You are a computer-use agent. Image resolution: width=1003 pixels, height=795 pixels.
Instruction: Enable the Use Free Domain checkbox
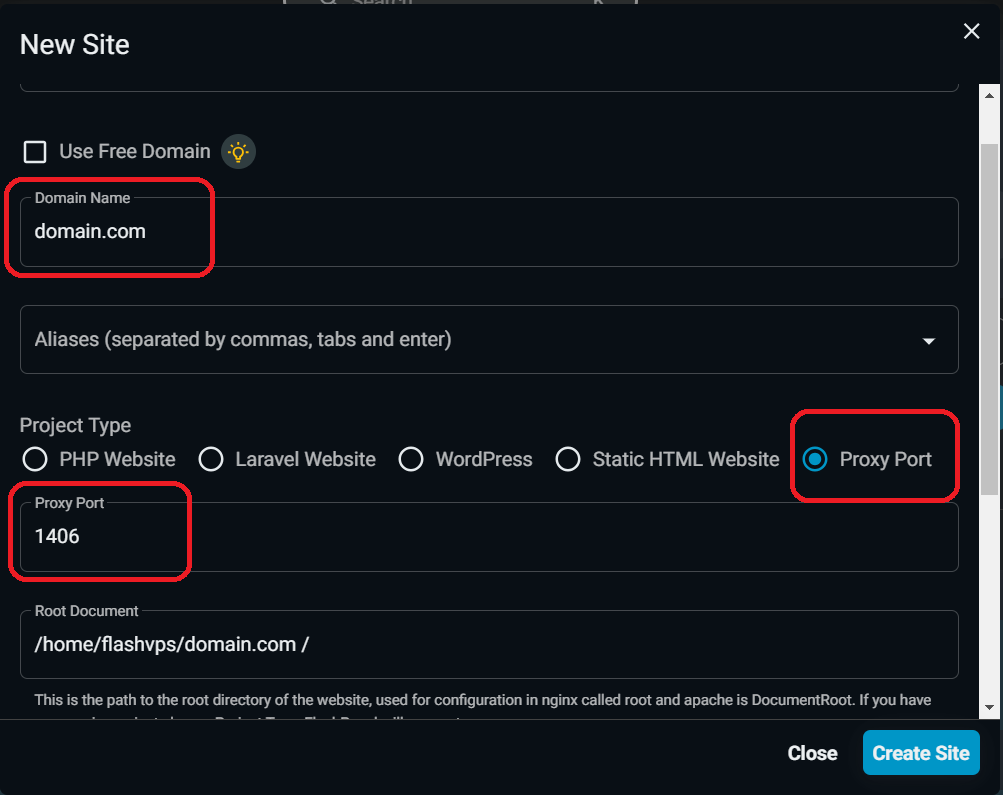(x=35, y=152)
